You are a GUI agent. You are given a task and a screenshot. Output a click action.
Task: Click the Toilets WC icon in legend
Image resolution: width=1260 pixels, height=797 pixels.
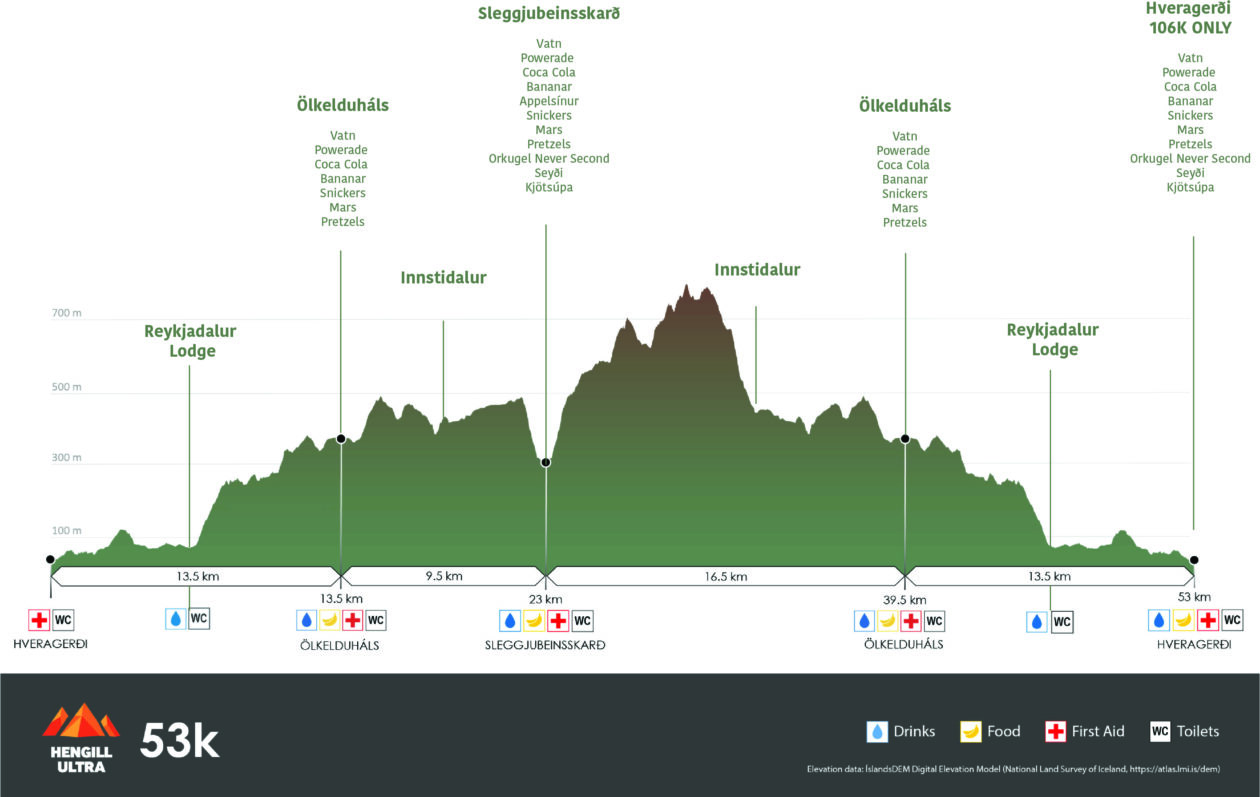(1160, 732)
